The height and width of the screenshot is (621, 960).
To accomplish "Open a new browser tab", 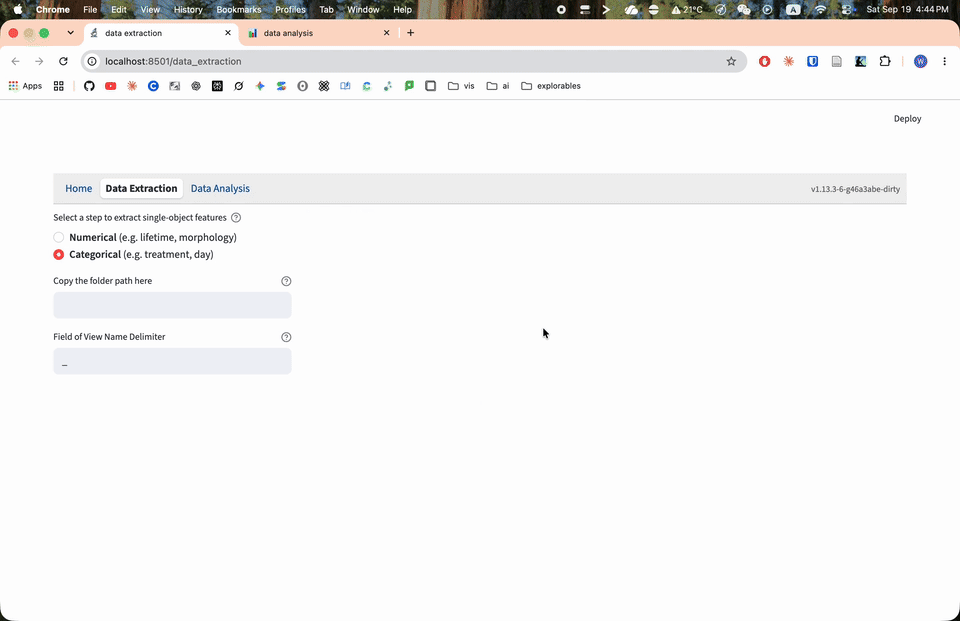I will coord(410,33).
